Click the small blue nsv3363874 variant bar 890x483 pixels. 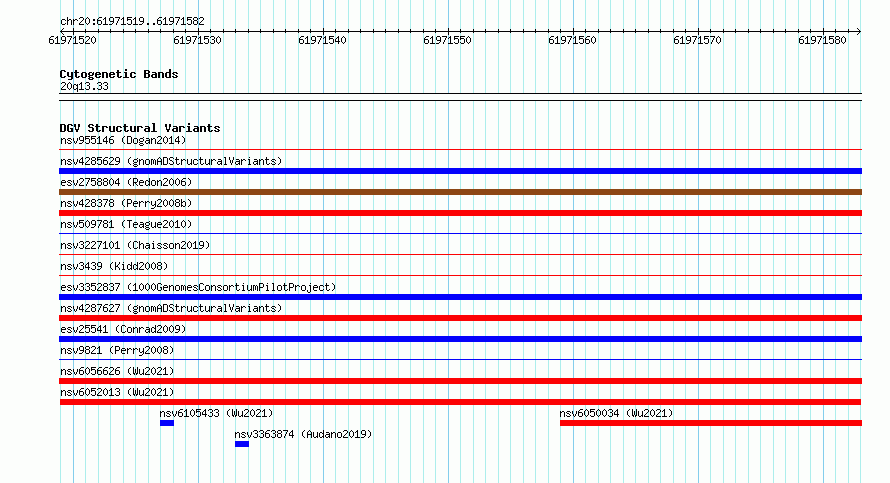pyautogui.click(x=242, y=444)
